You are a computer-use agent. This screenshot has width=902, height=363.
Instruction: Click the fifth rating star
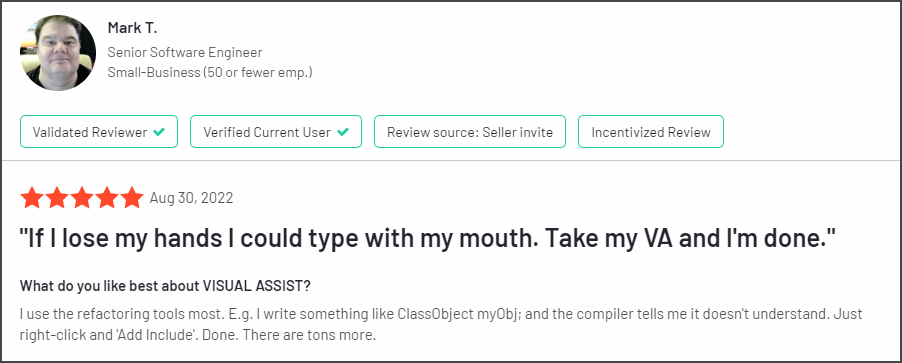click(132, 197)
